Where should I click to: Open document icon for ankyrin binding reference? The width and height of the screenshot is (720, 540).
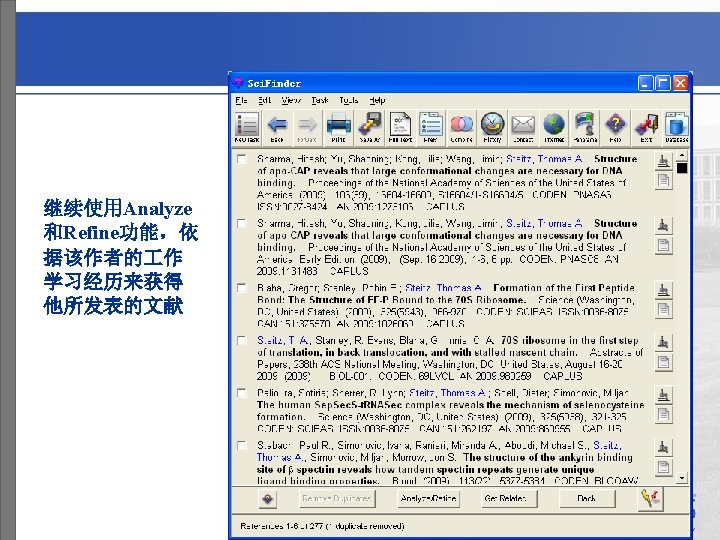click(x=663, y=467)
